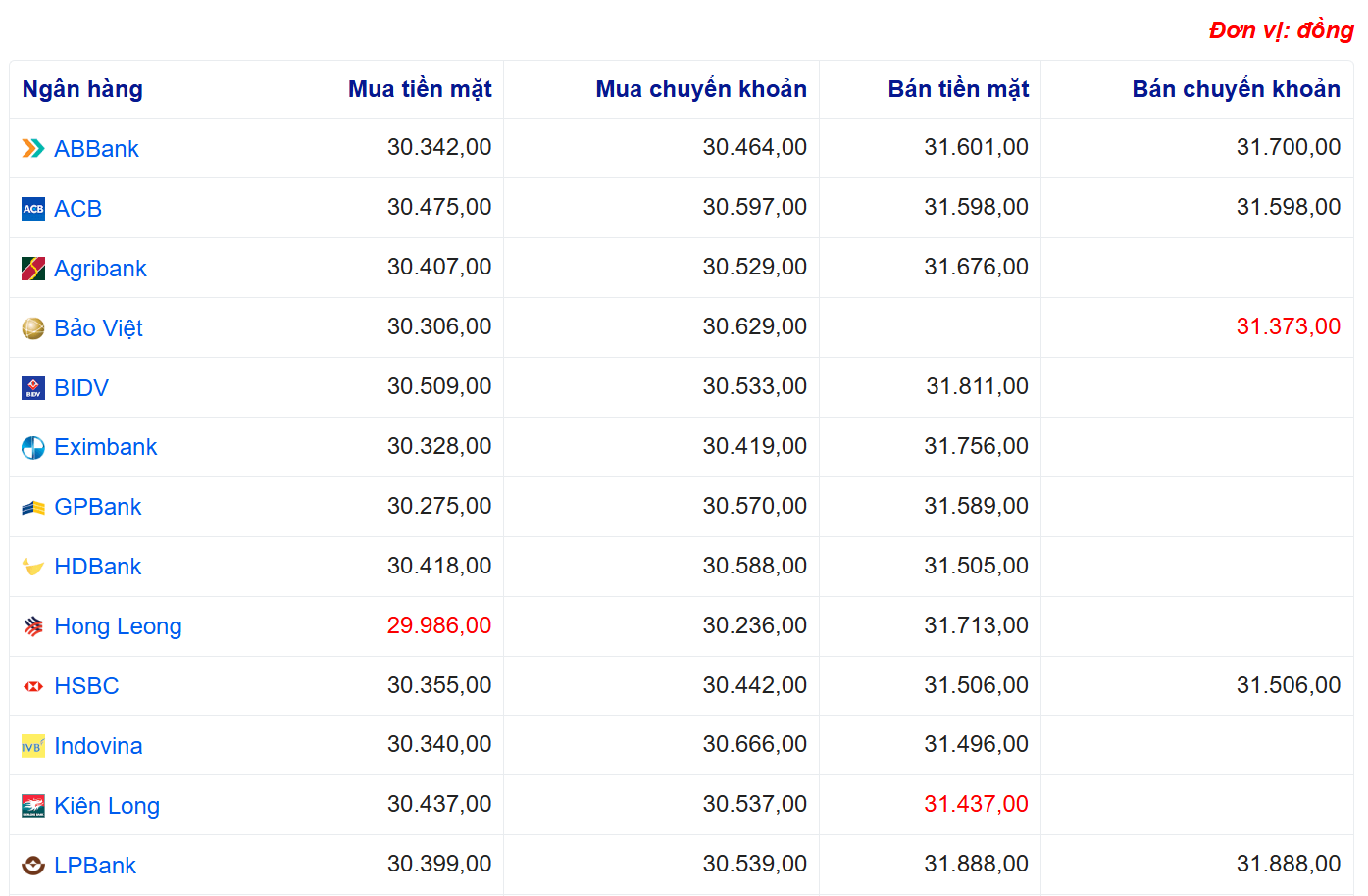Click the Bán chuyển khoản column header
The height and width of the screenshot is (896, 1368).
[1236, 89]
